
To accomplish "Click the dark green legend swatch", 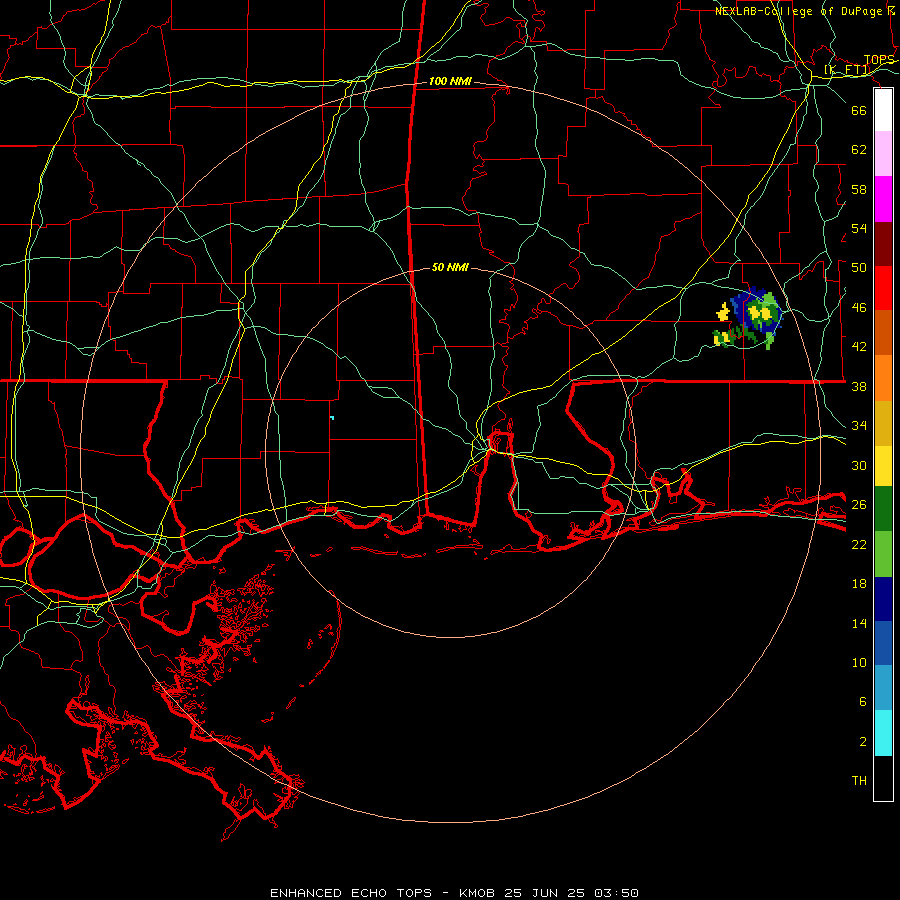I will [883, 509].
